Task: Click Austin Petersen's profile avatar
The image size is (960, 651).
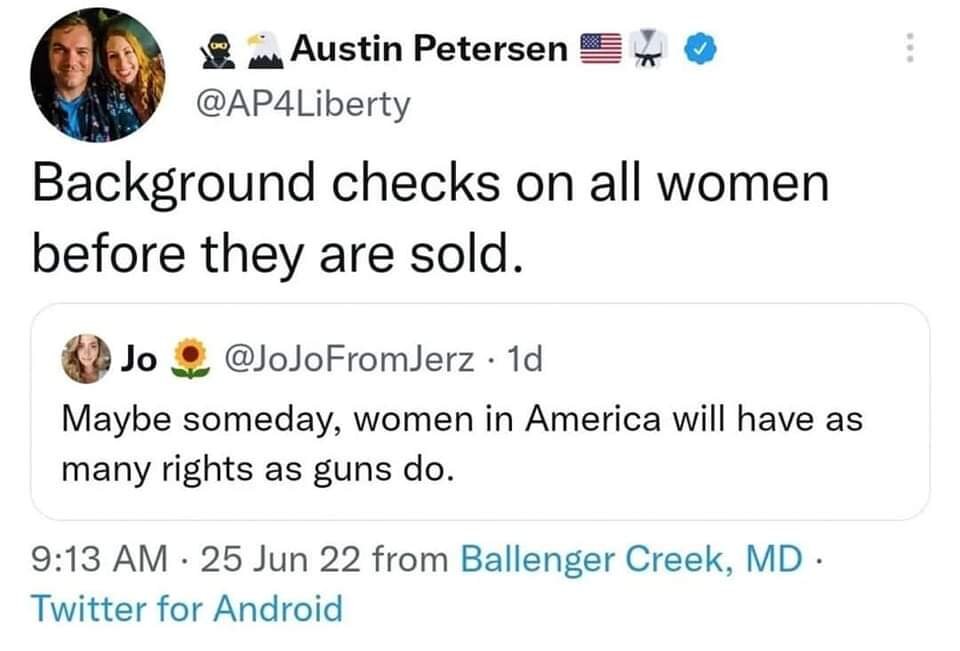Action: click(x=97, y=76)
